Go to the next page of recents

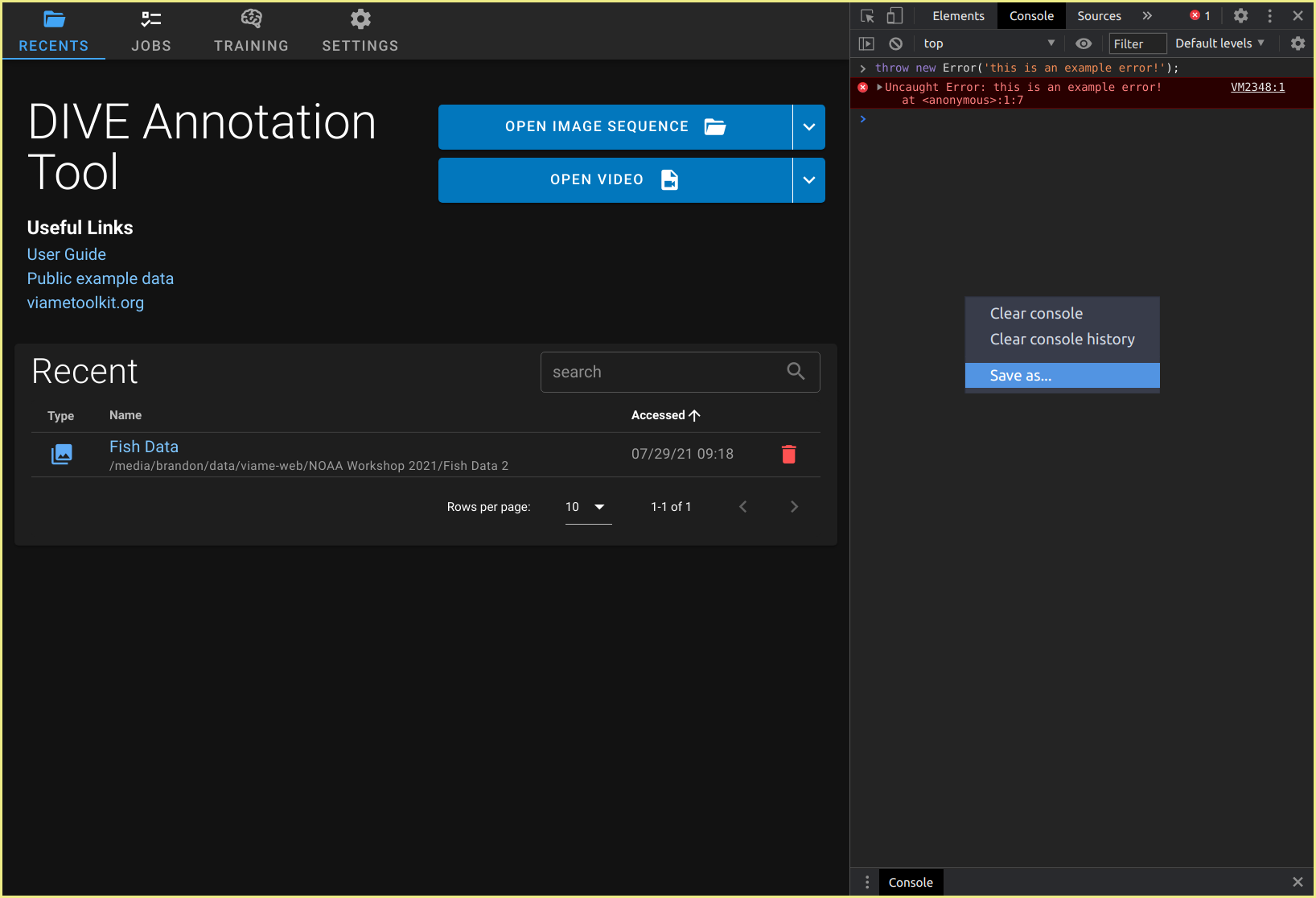tap(795, 507)
